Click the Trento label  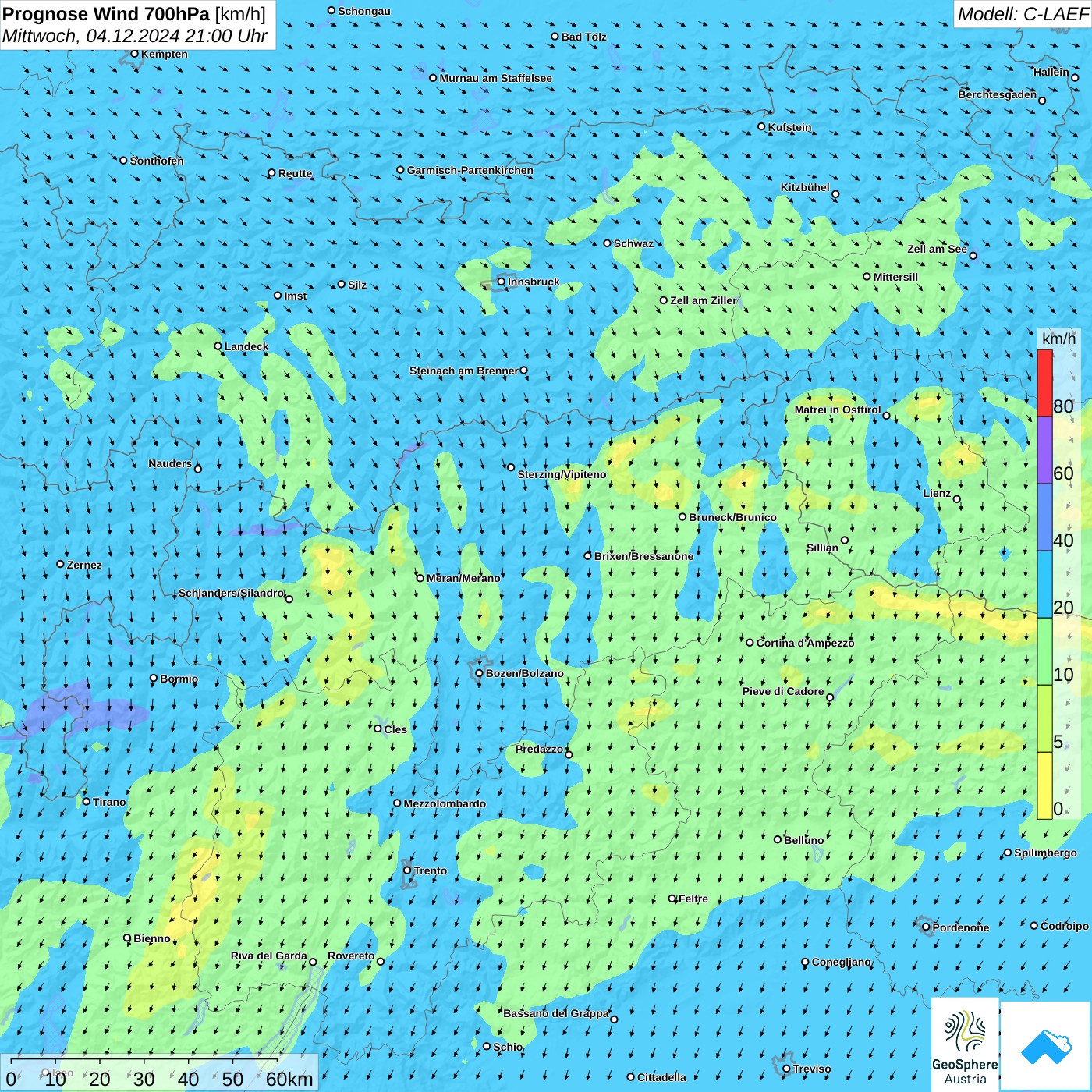coord(431,870)
